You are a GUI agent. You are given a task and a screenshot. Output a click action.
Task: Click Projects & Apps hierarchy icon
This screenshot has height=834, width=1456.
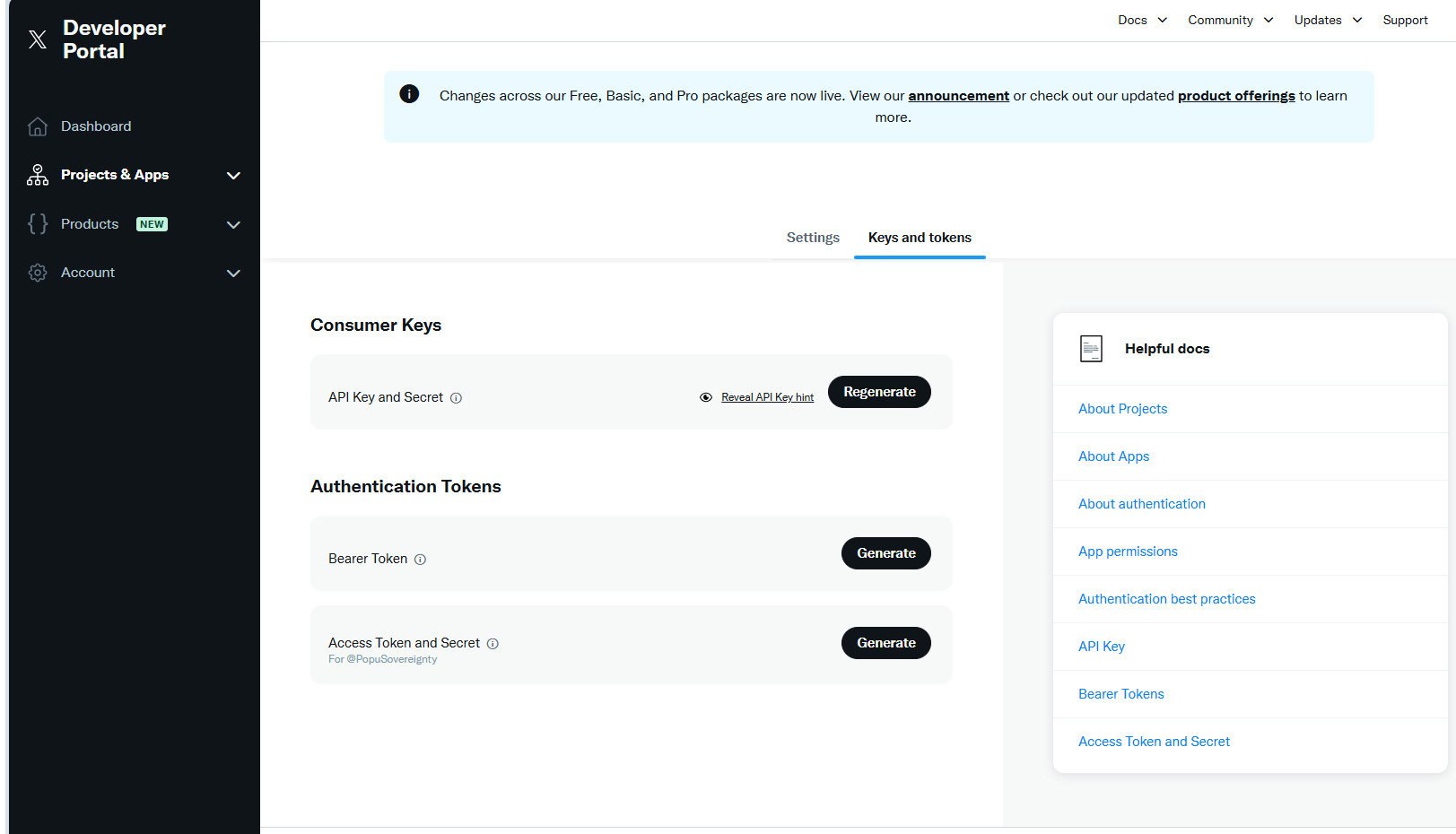[x=38, y=175]
